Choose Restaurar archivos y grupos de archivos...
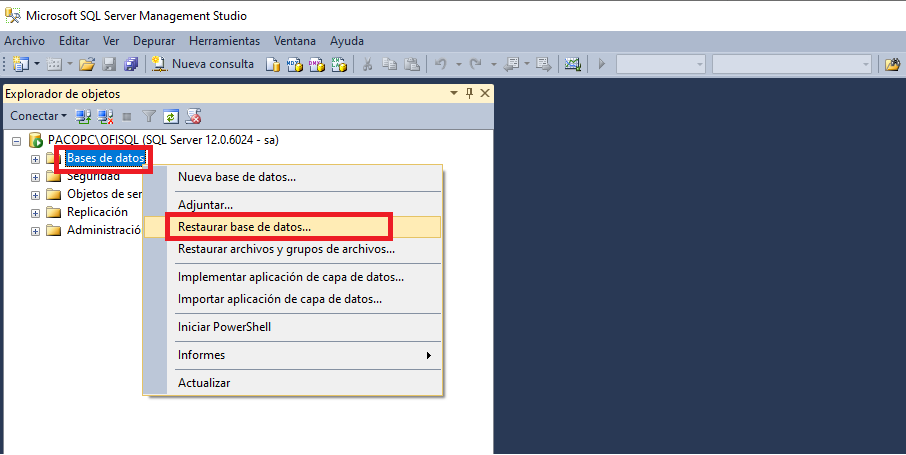This screenshot has width=906, height=455. coord(292,249)
